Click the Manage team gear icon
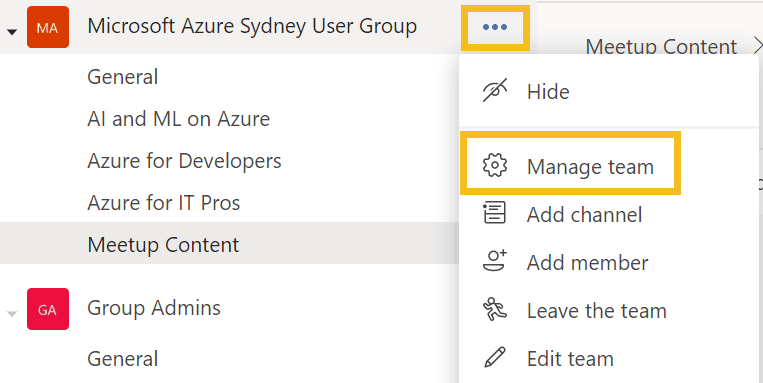 [495, 165]
